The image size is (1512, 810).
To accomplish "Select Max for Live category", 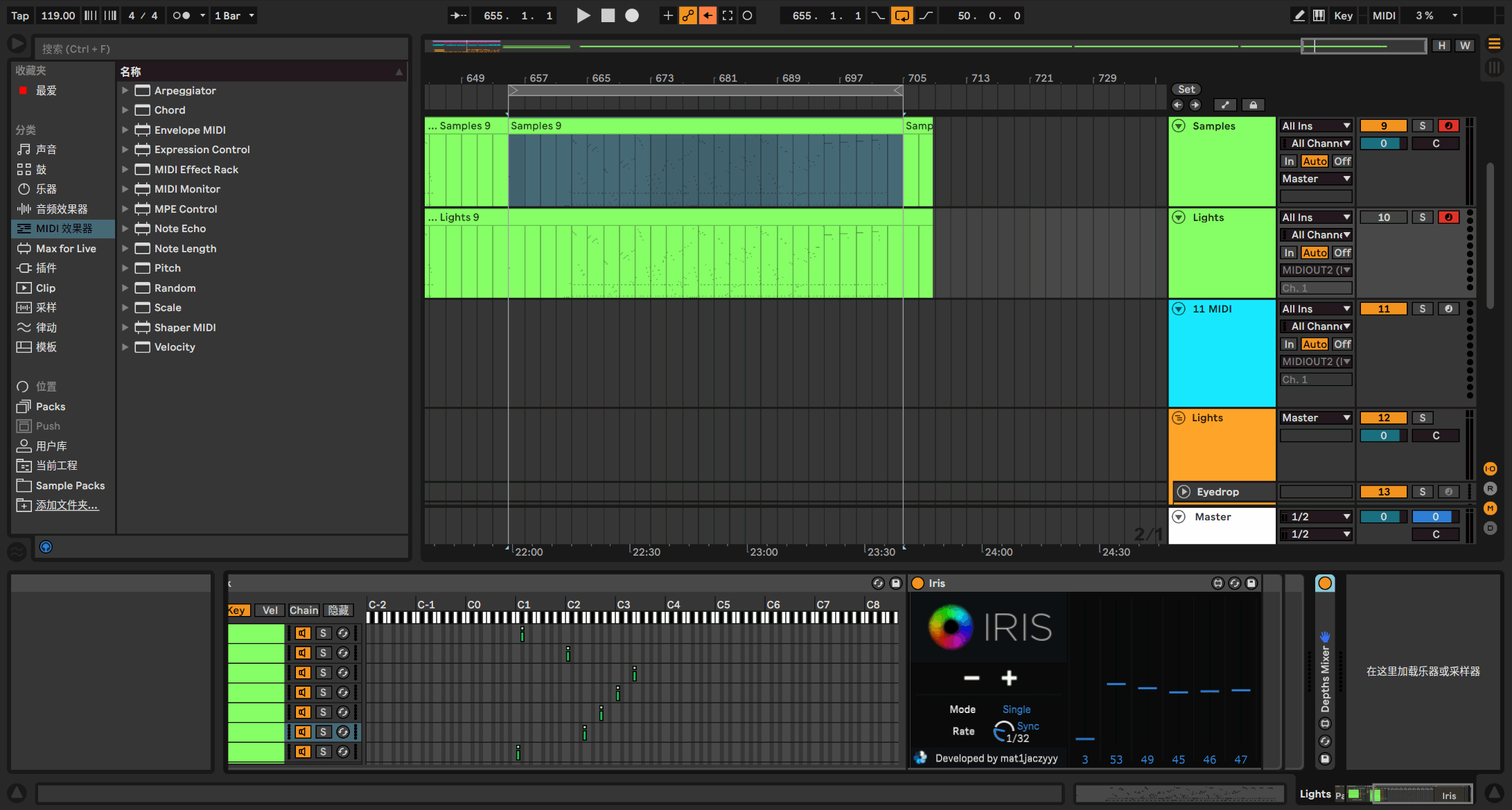I will [65, 248].
